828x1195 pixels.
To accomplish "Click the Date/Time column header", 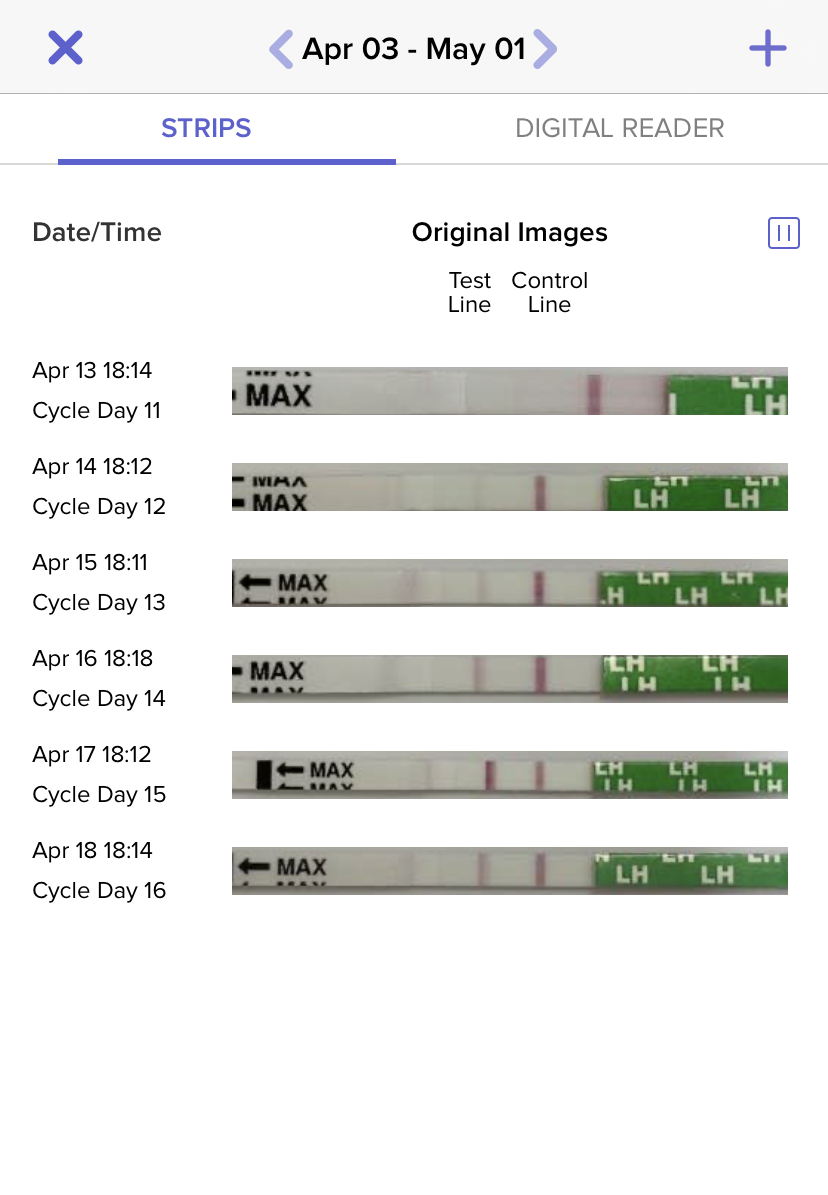I will [97, 233].
